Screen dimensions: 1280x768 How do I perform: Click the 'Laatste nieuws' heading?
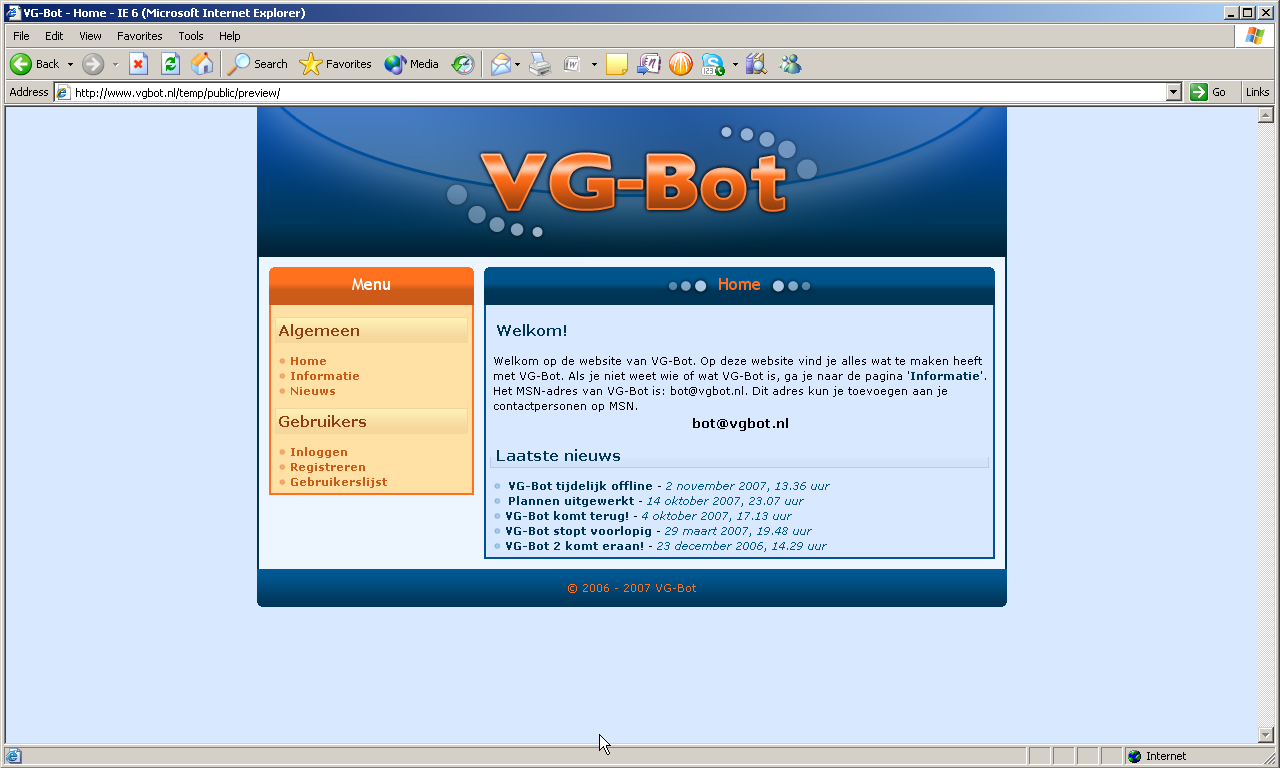click(x=558, y=456)
